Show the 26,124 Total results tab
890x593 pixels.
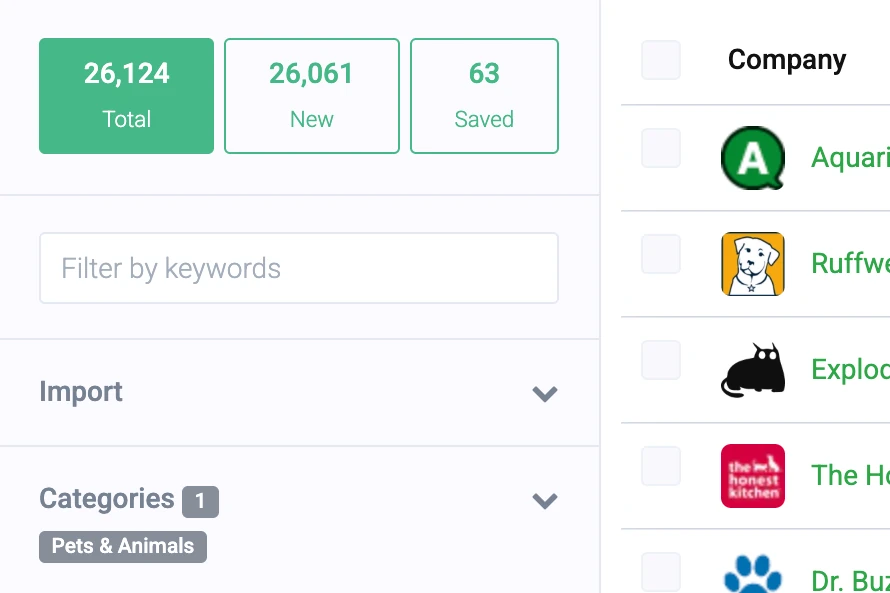pos(126,96)
